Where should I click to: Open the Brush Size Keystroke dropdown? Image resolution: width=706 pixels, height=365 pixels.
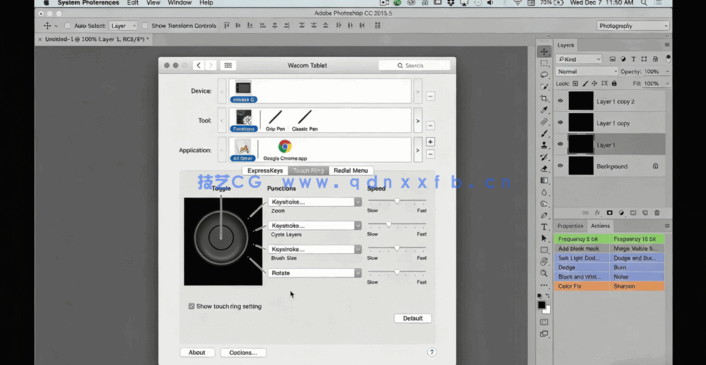(x=315, y=249)
